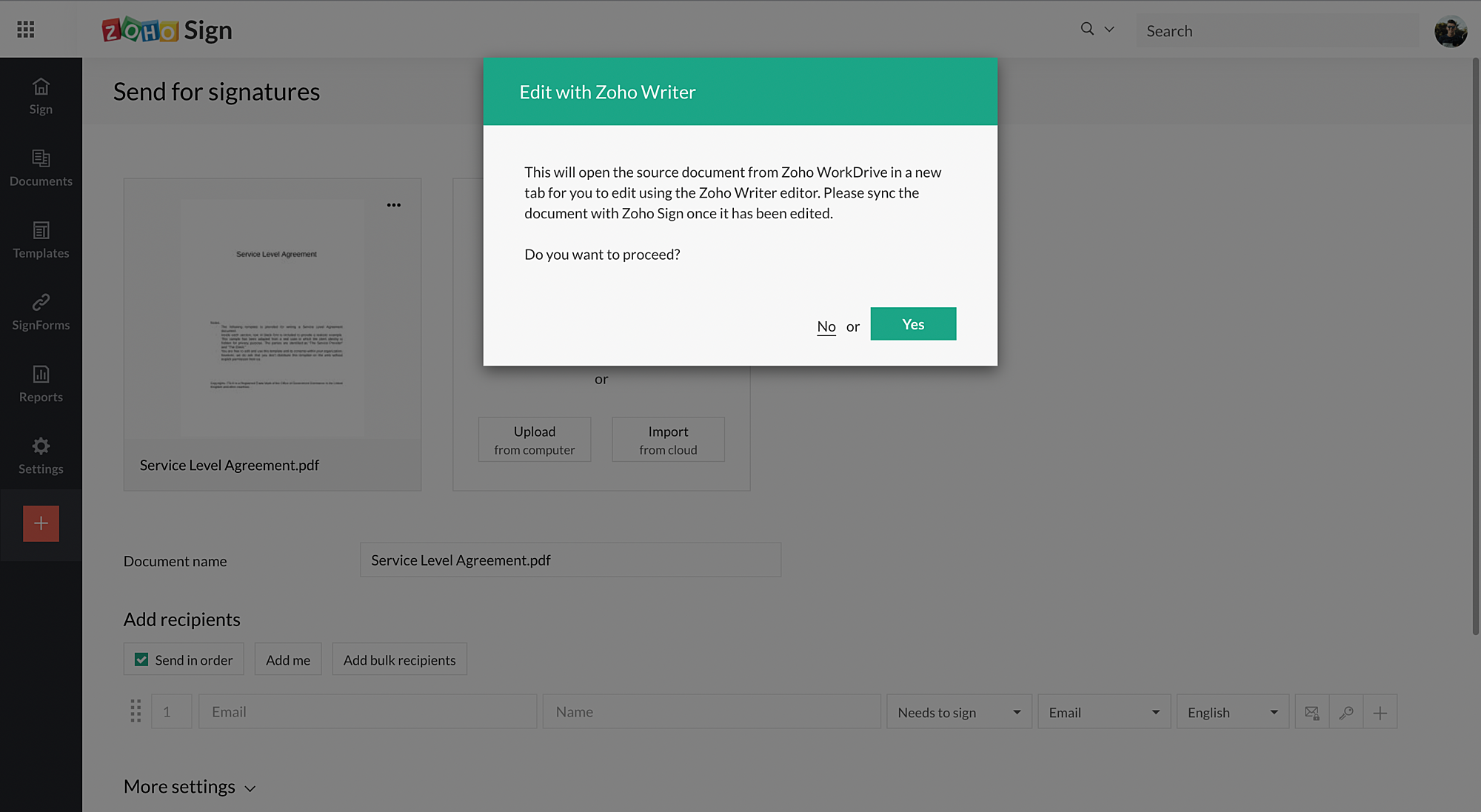Click the recipient authentication key icon

[x=1346, y=712]
